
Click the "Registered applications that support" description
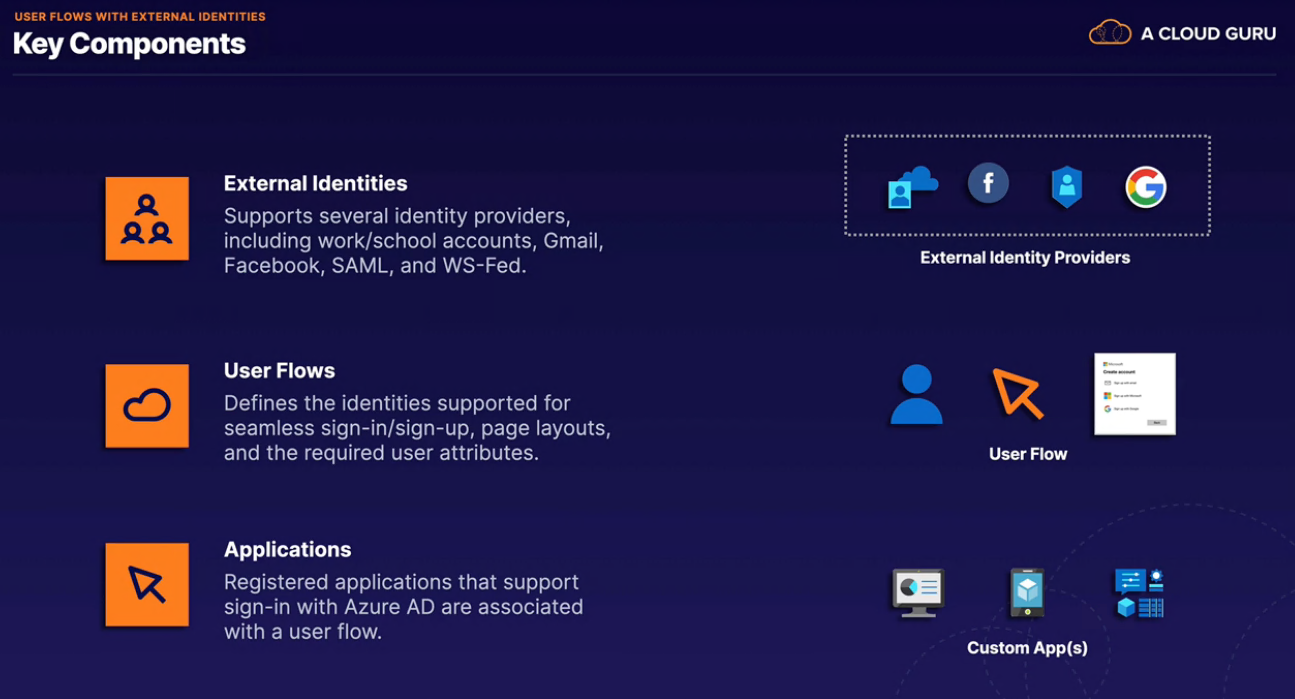coord(403,607)
